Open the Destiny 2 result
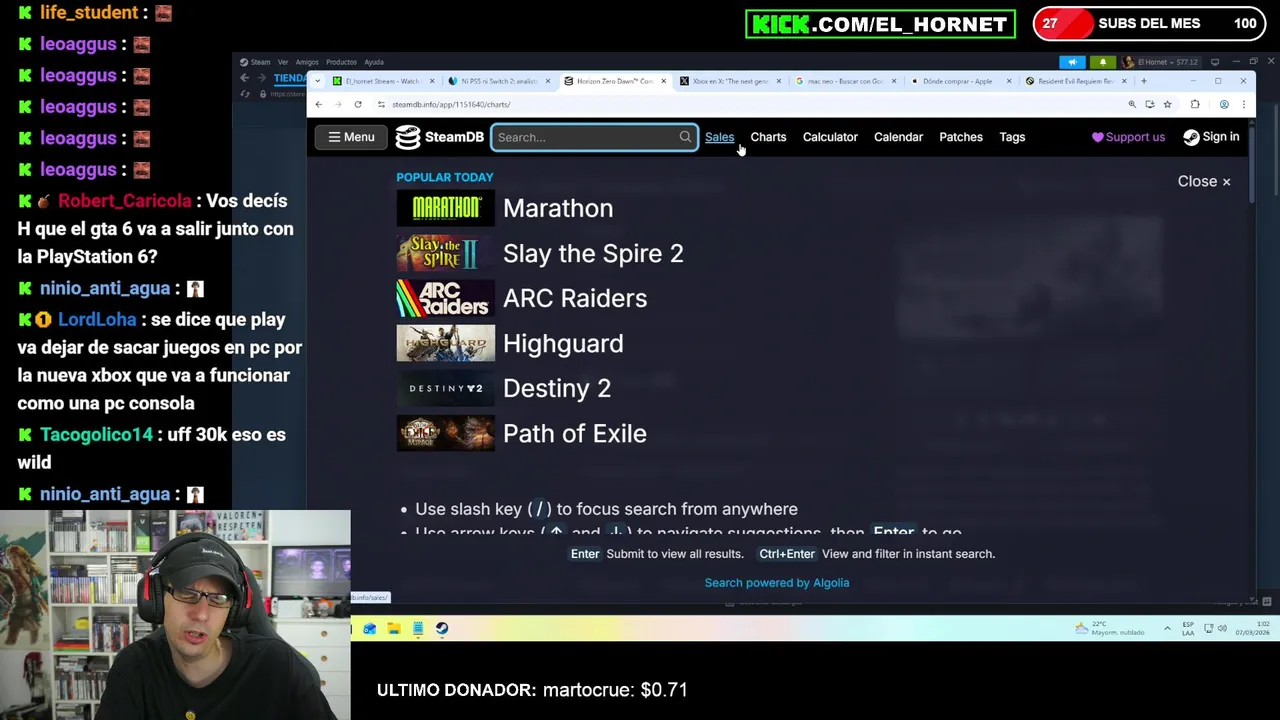 557,388
